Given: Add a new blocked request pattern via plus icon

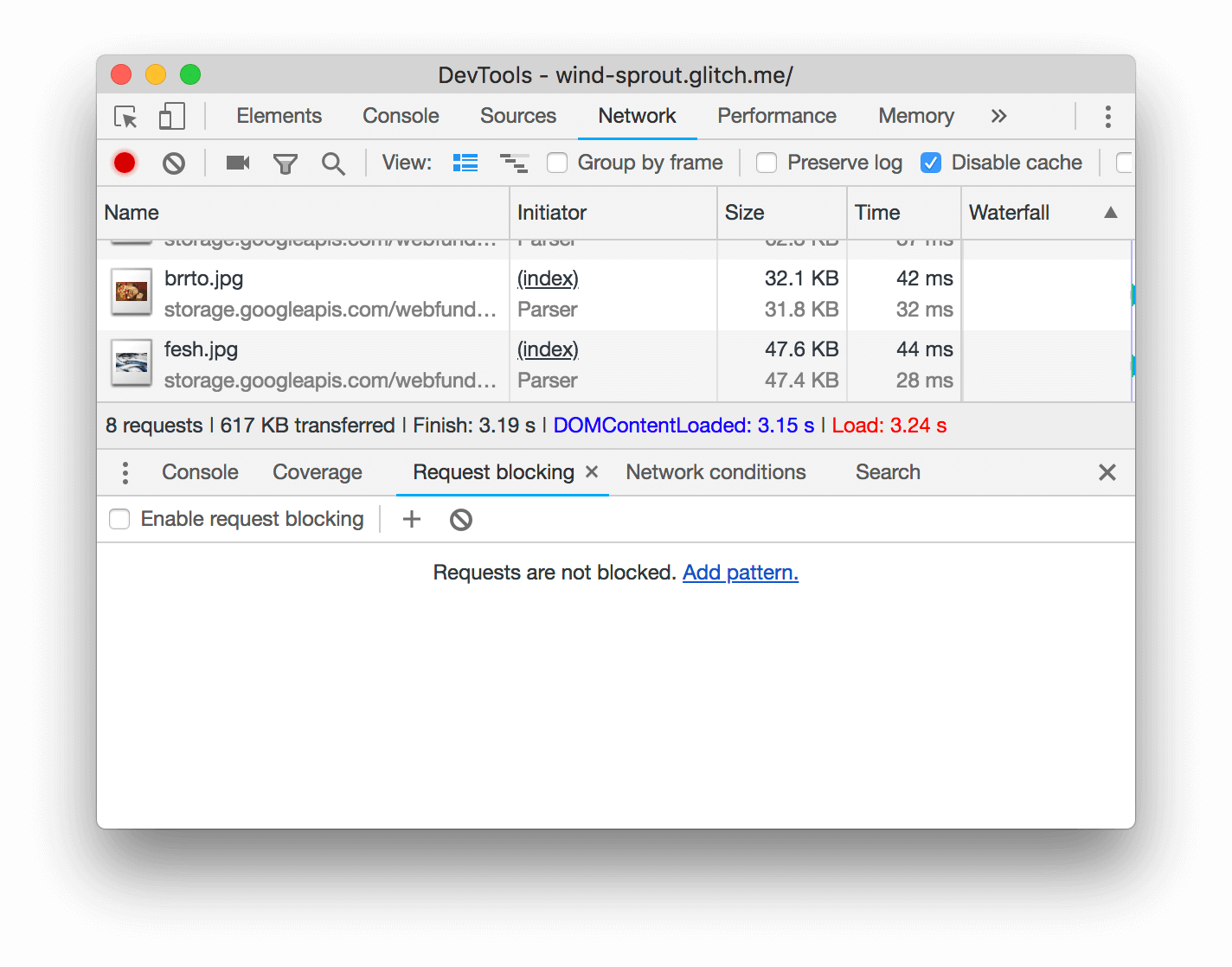Looking at the screenshot, I should (x=411, y=519).
